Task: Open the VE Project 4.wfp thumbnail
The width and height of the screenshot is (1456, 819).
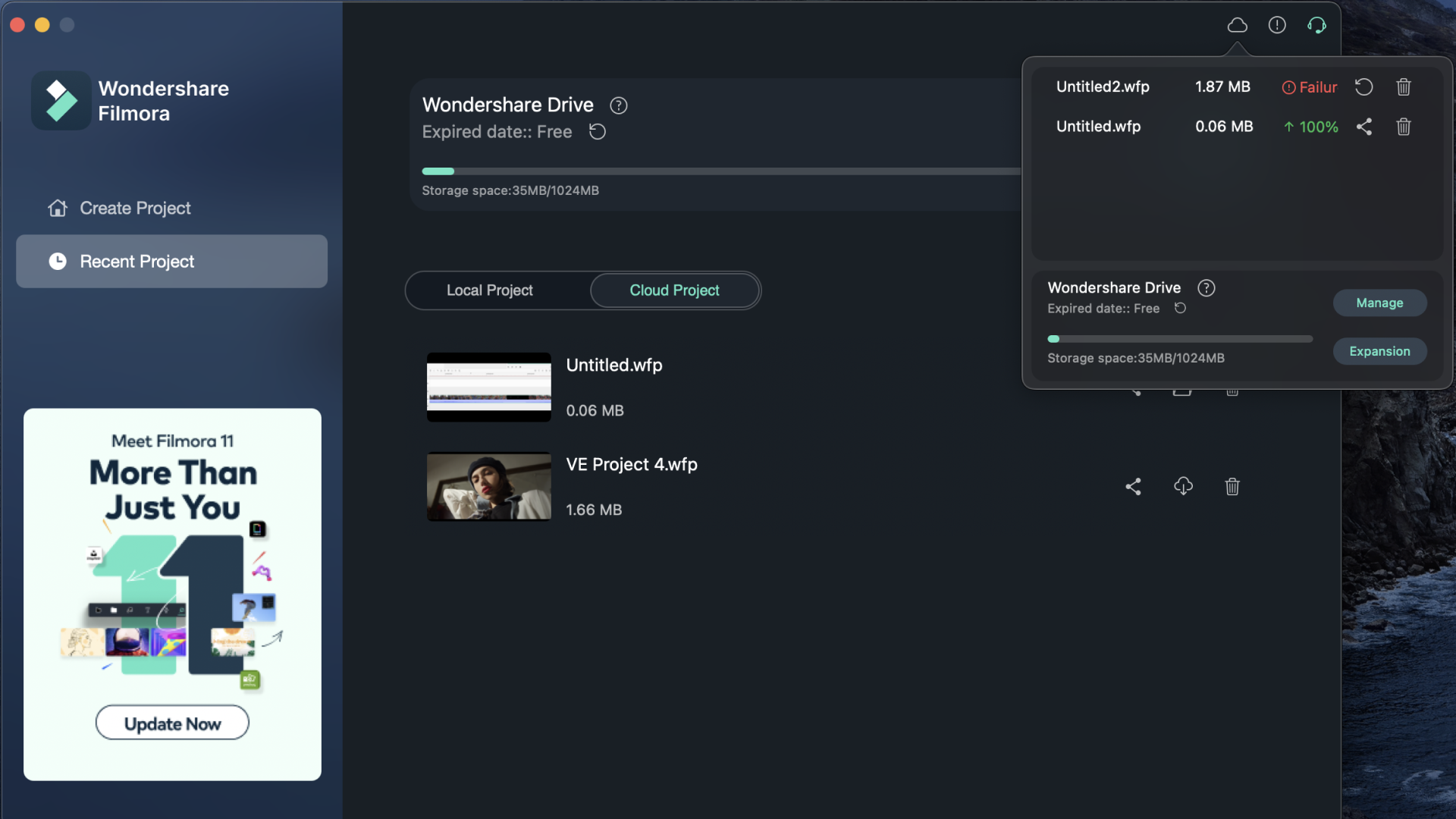Action: (x=489, y=486)
